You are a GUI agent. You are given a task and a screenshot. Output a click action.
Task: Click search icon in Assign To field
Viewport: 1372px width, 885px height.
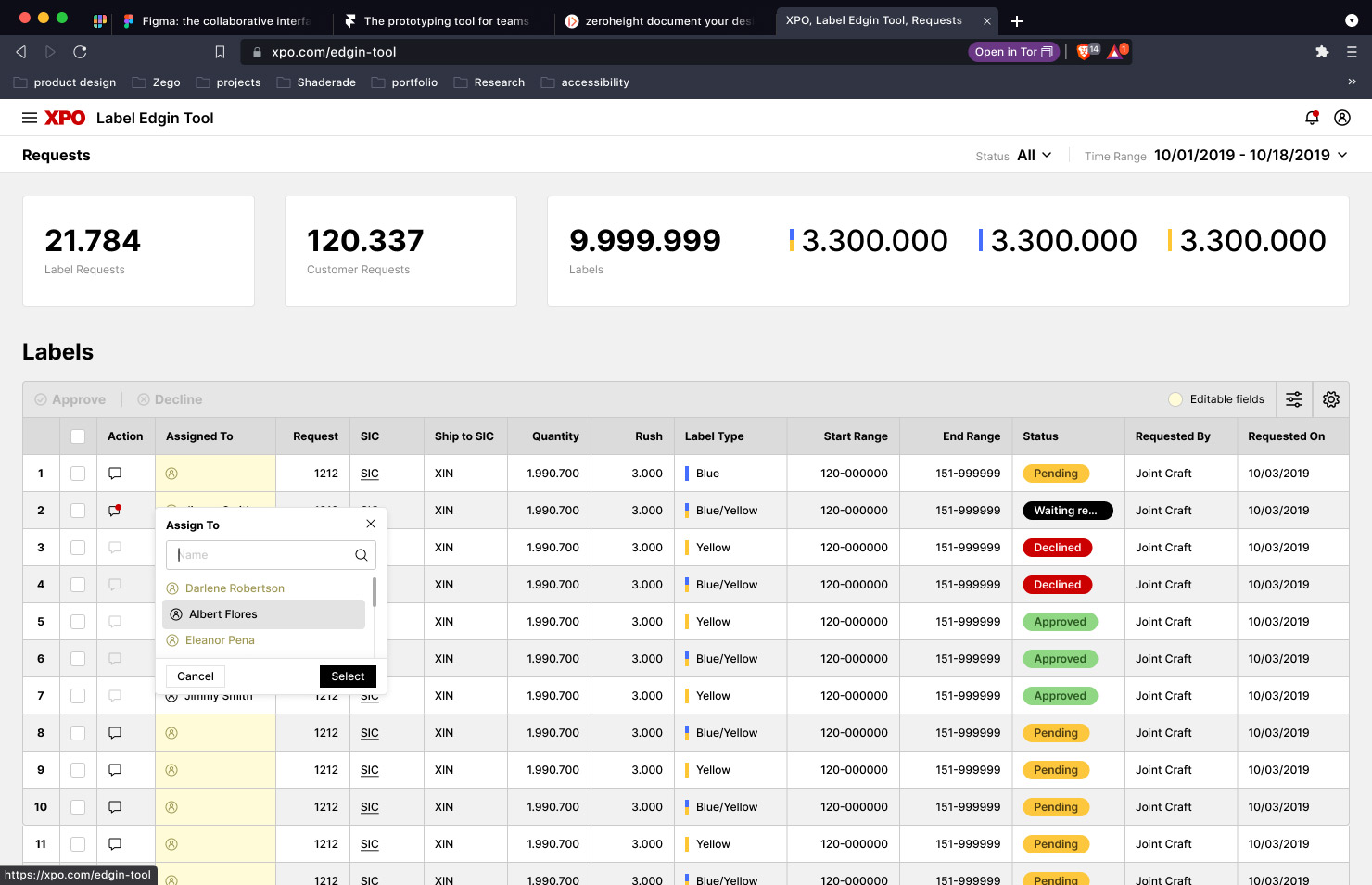(x=361, y=555)
